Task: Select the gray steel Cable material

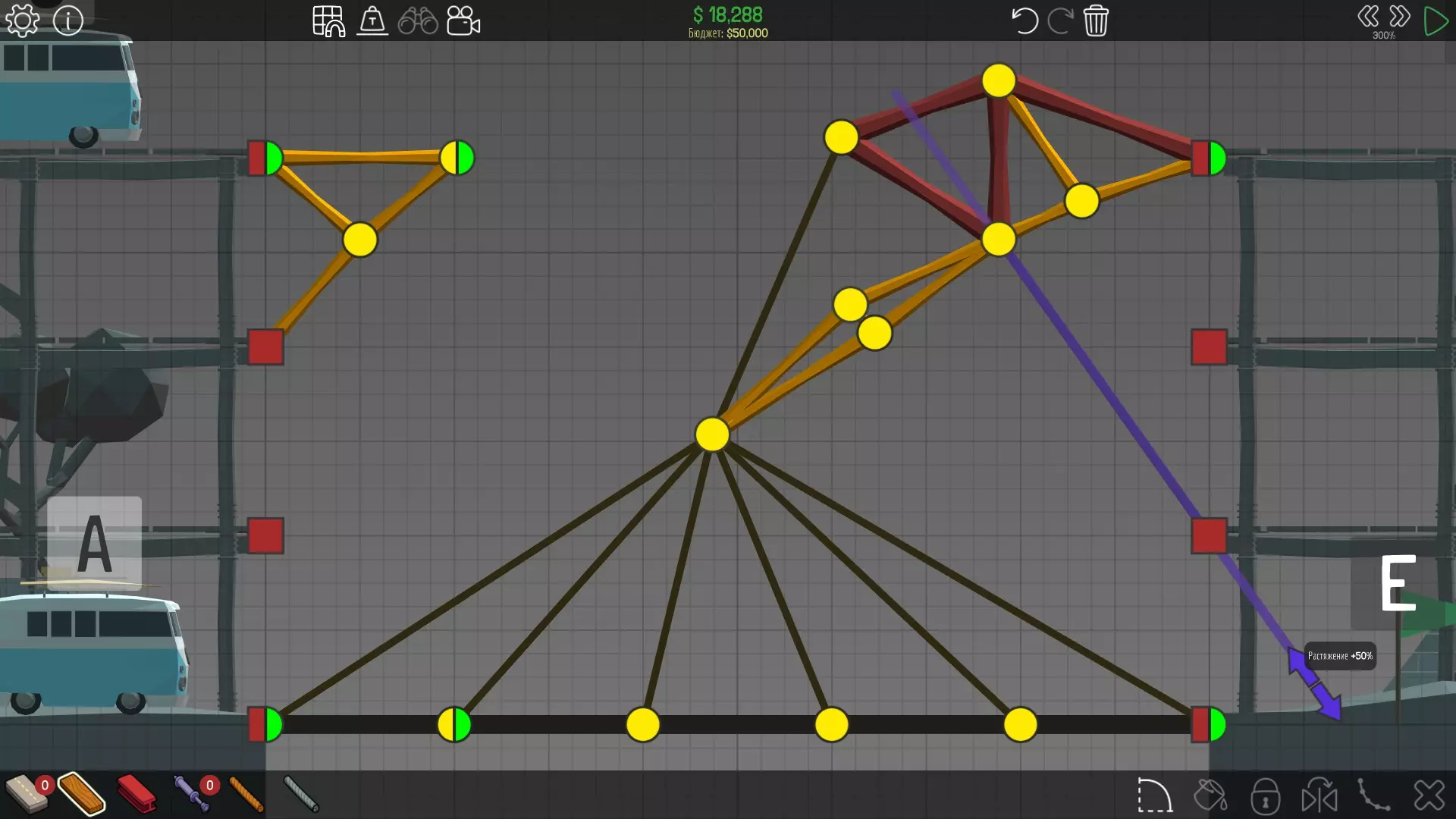Action: tap(301, 794)
